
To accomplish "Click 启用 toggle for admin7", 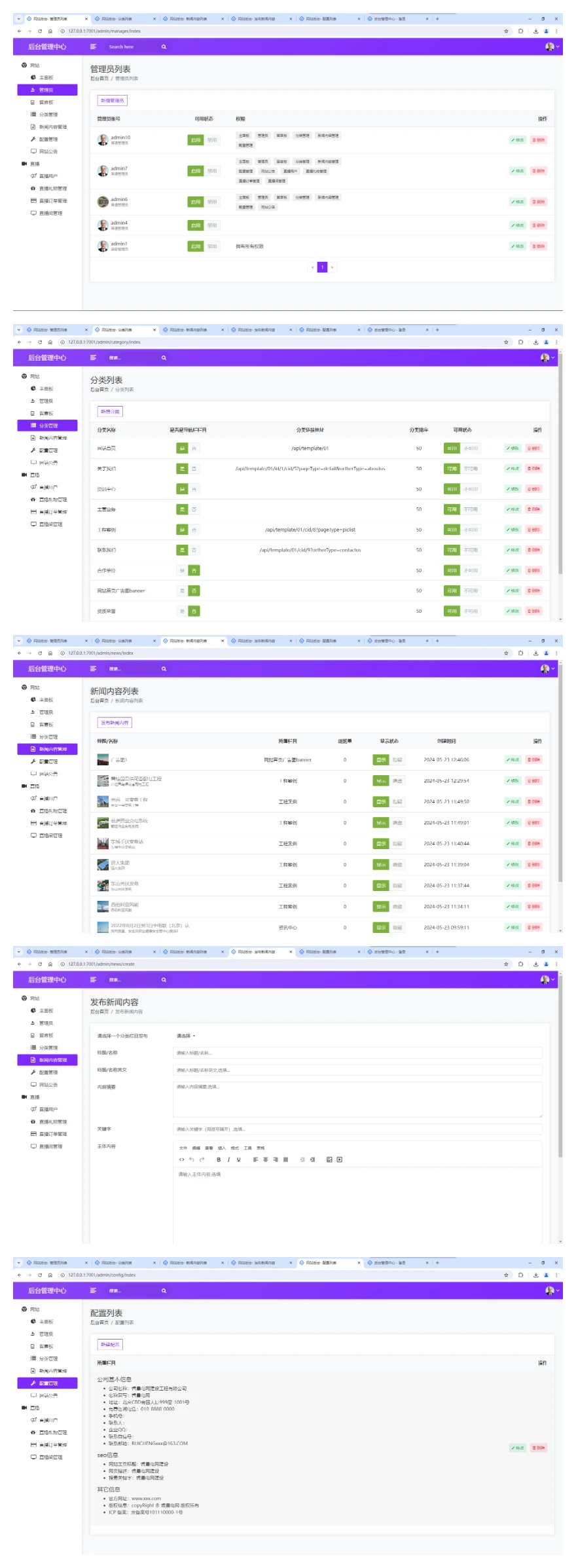I will coord(196,171).
